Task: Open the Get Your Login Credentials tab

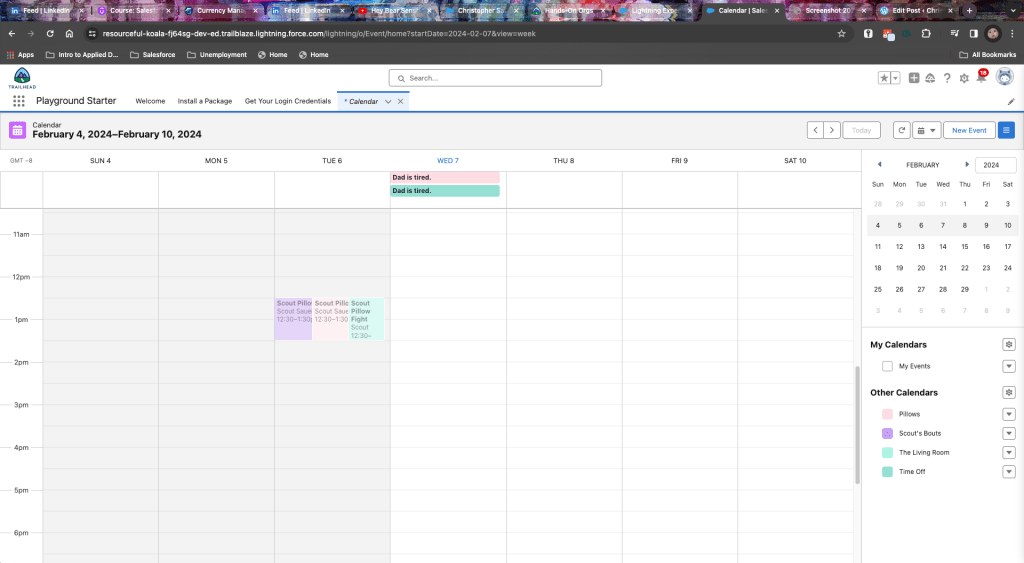Action: point(287,101)
